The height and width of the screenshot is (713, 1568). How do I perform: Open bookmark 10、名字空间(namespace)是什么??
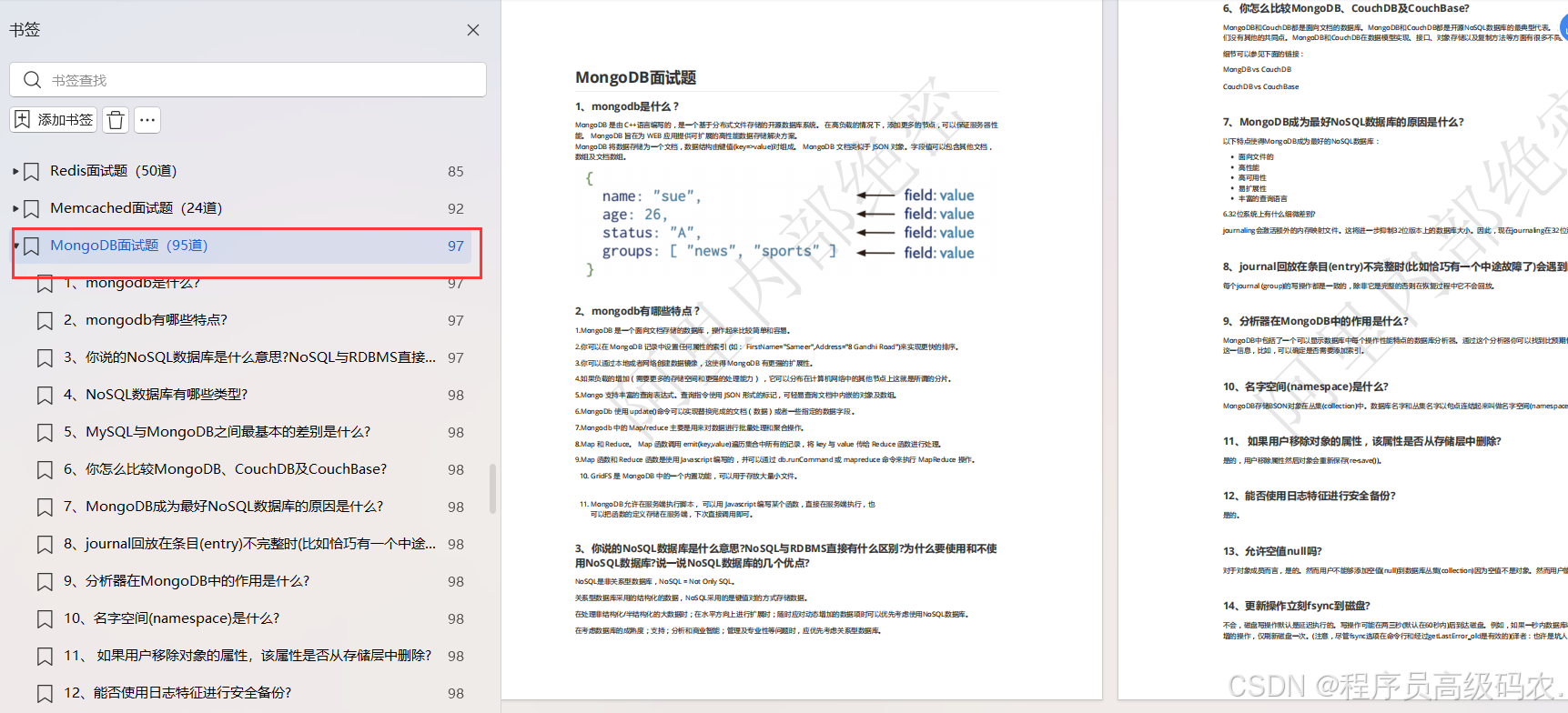172,618
